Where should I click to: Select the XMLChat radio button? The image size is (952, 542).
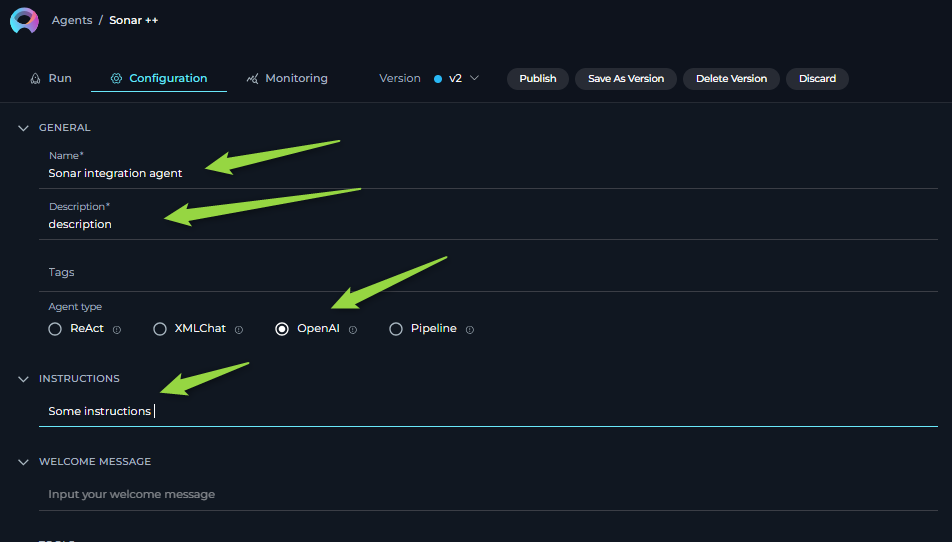tap(160, 329)
